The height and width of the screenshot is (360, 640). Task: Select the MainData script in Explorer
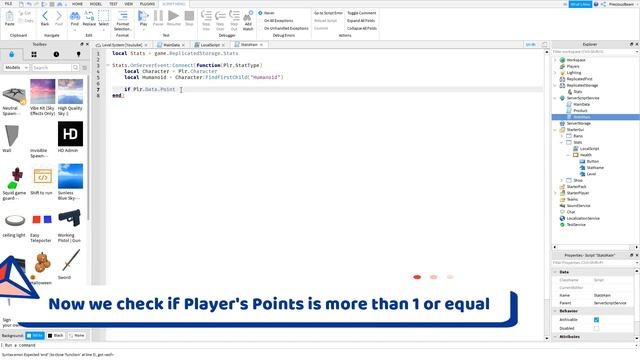pyautogui.click(x=581, y=104)
